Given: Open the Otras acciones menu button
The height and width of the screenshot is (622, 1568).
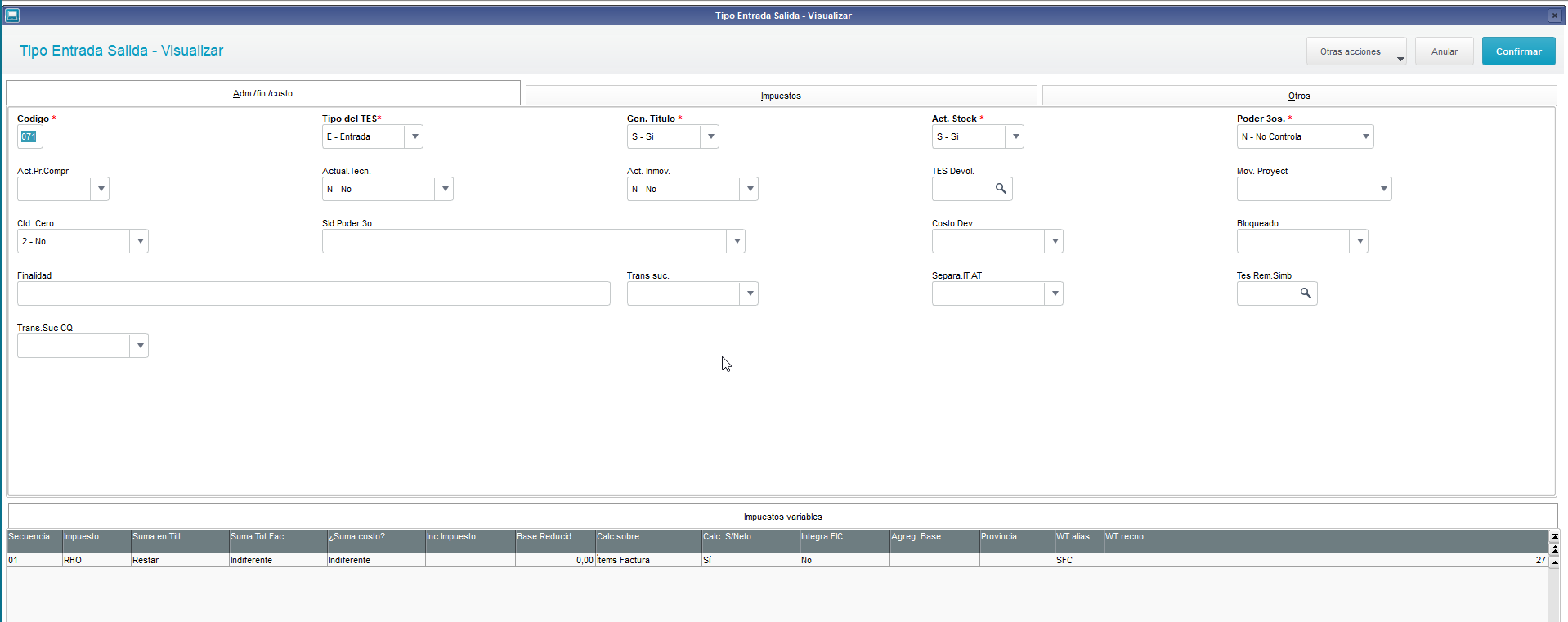Looking at the screenshot, I should coord(1356,51).
